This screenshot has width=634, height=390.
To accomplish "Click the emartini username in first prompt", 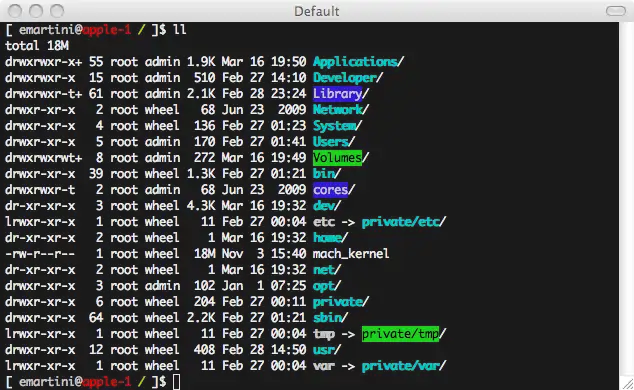I will pyautogui.click(x=47, y=30).
